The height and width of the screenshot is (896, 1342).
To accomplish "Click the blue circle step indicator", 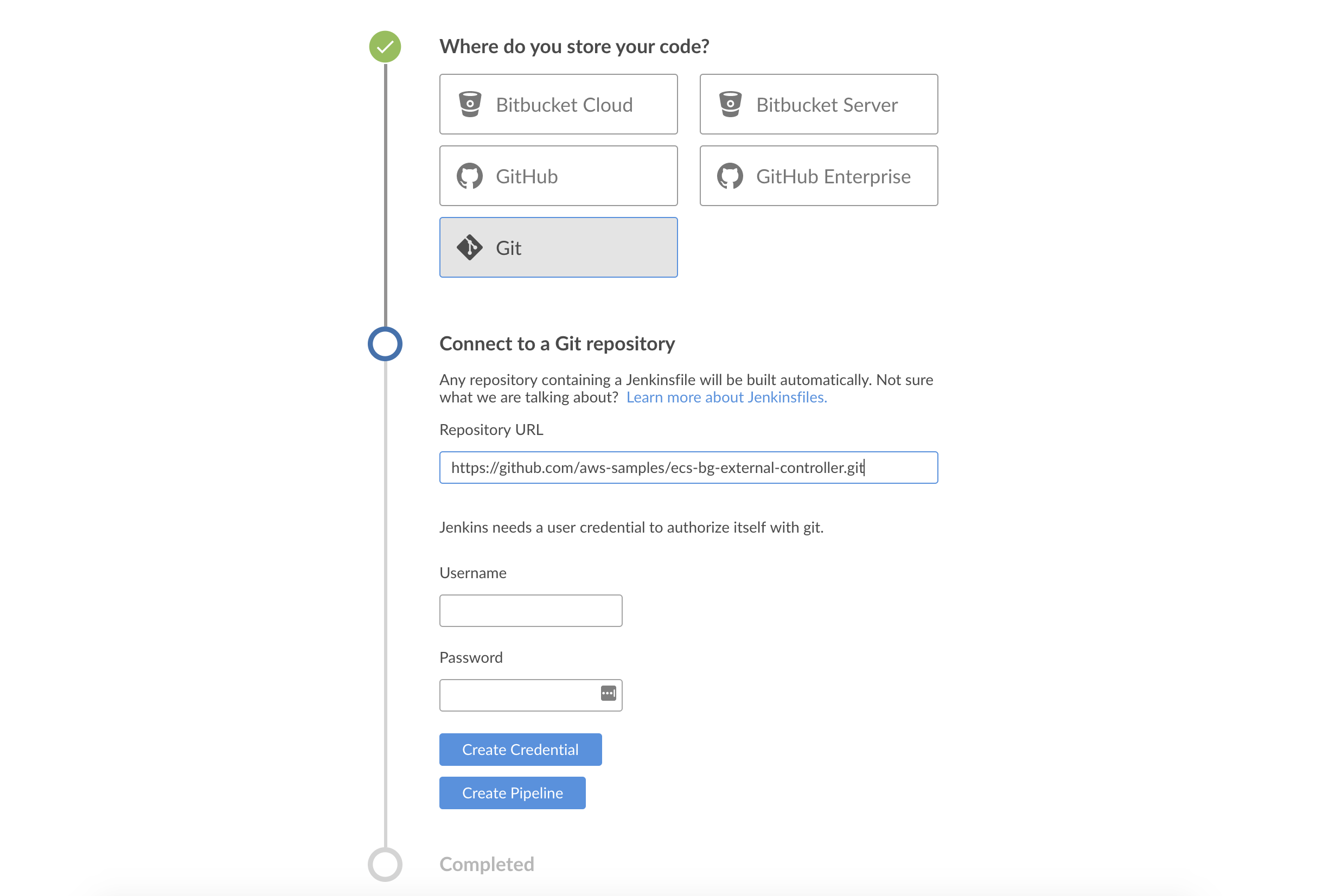I will [385, 344].
